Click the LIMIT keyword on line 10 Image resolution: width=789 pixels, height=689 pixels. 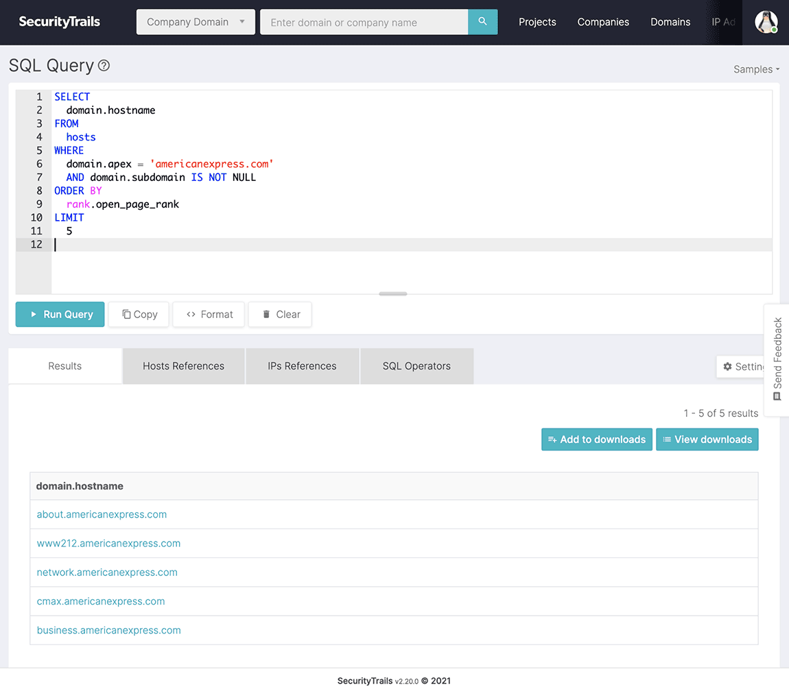(69, 217)
